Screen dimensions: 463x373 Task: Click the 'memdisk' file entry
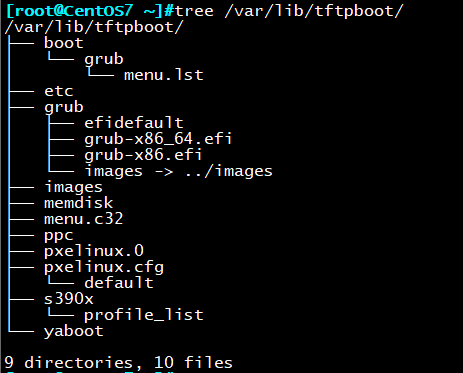(79, 203)
